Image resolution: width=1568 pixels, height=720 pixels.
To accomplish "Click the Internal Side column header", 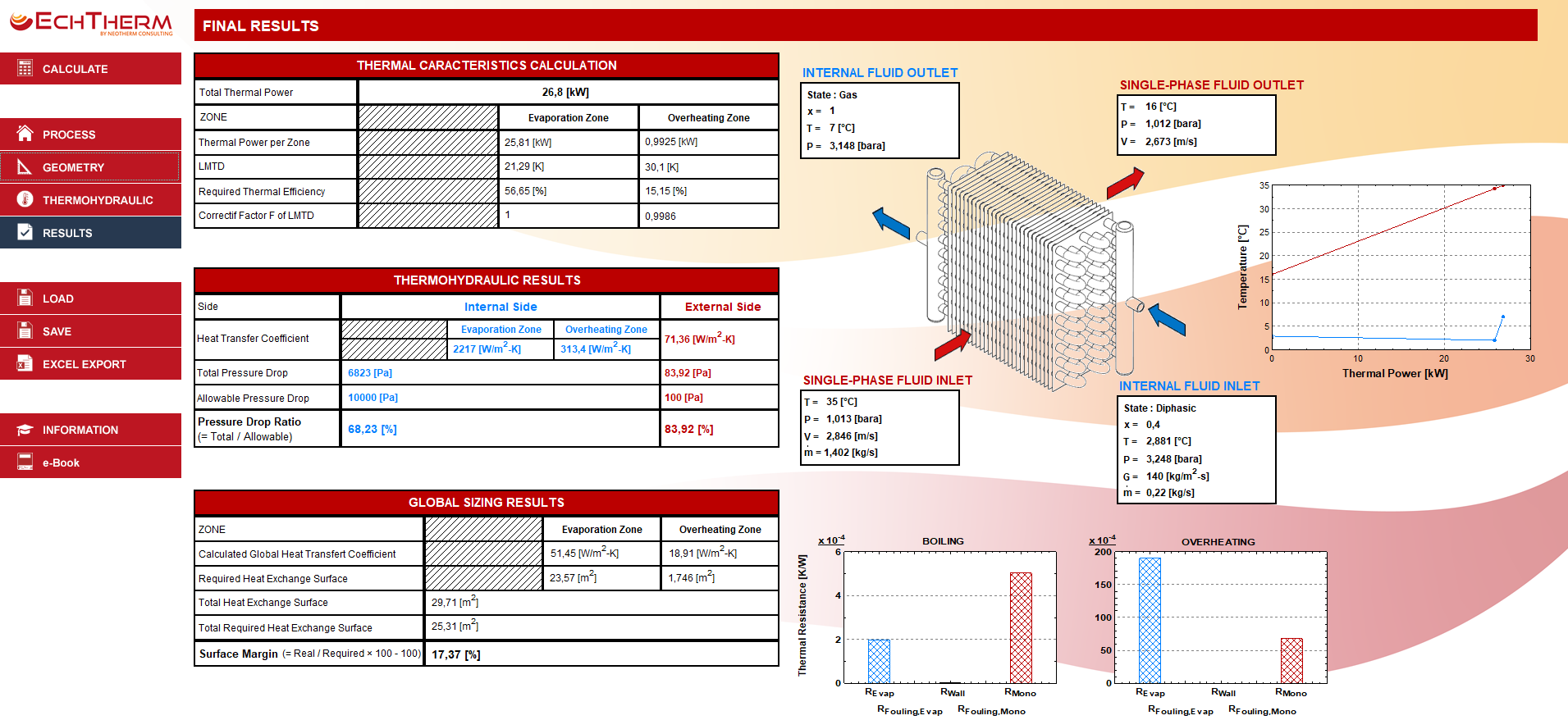I will (x=501, y=307).
